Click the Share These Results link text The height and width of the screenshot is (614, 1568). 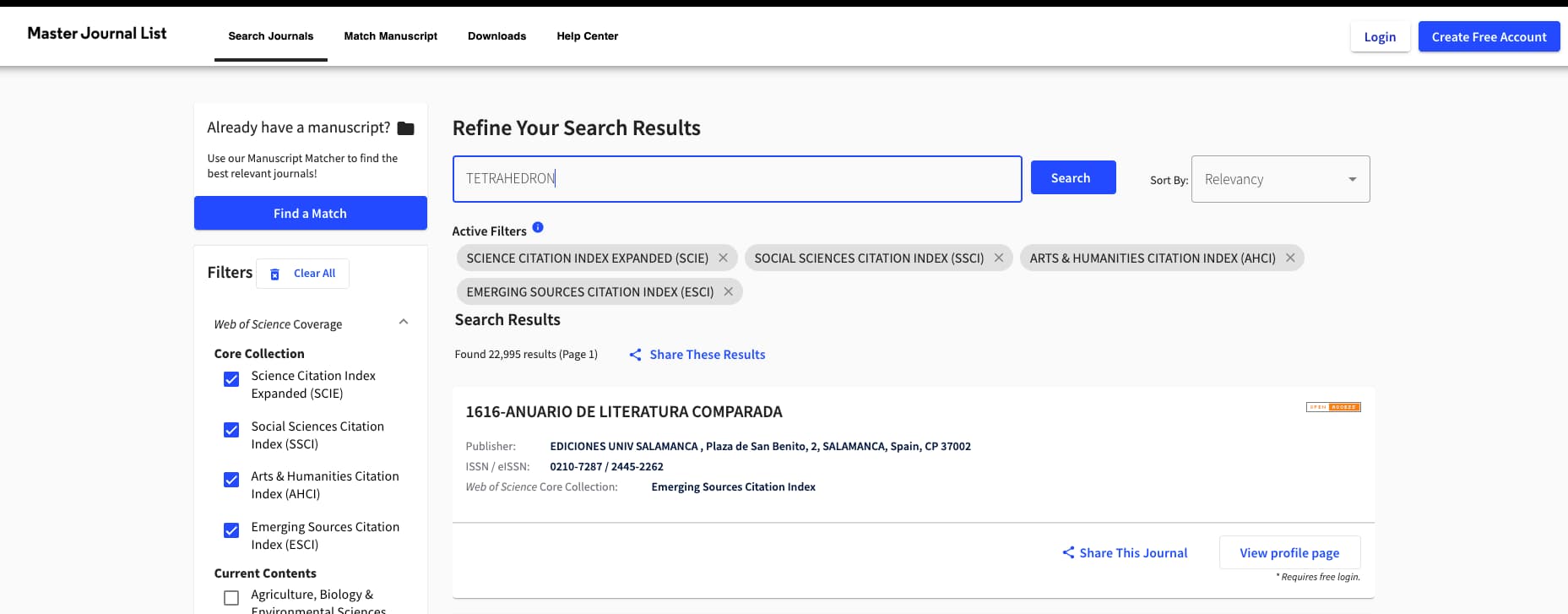tap(708, 355)
